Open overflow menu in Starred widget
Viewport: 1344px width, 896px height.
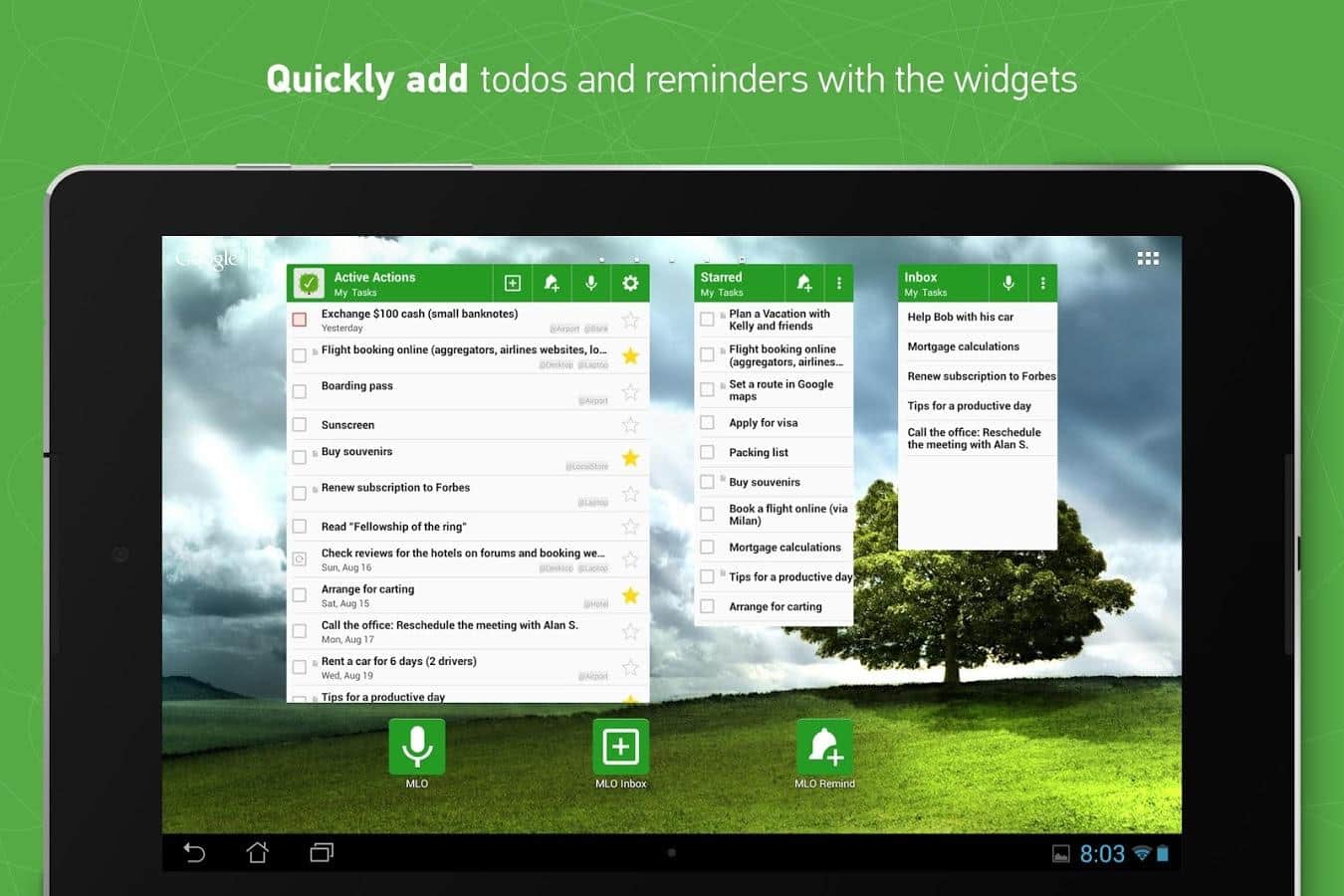click(839, 284)
